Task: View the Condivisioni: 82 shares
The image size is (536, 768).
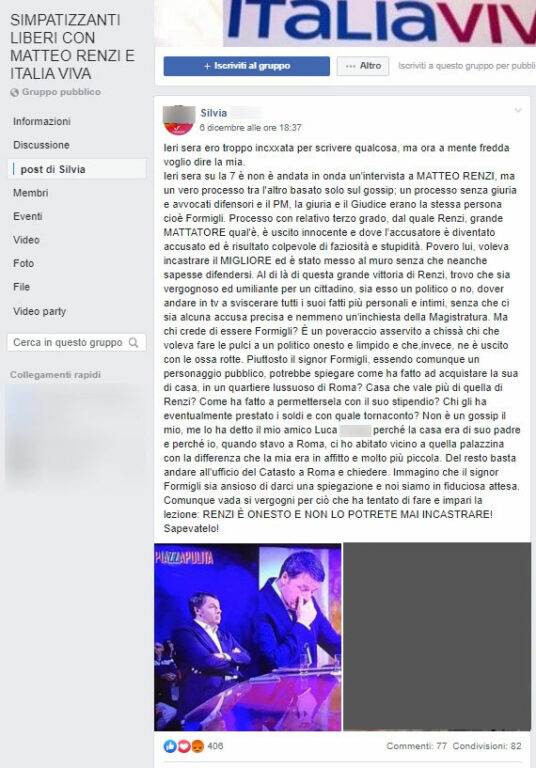Action: pyautogui.click(x=487, y=746)
